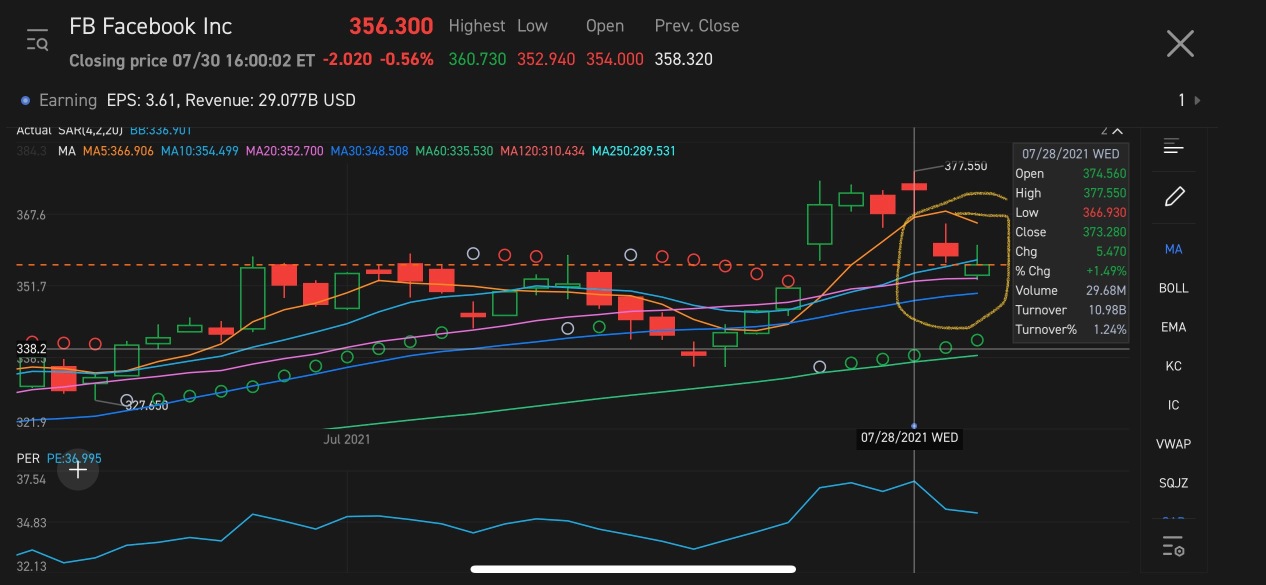This screenshot has width=1266, height=585.
Task: Click Chg 5.470 in the data panel
Action: (x=1070, y=252)
